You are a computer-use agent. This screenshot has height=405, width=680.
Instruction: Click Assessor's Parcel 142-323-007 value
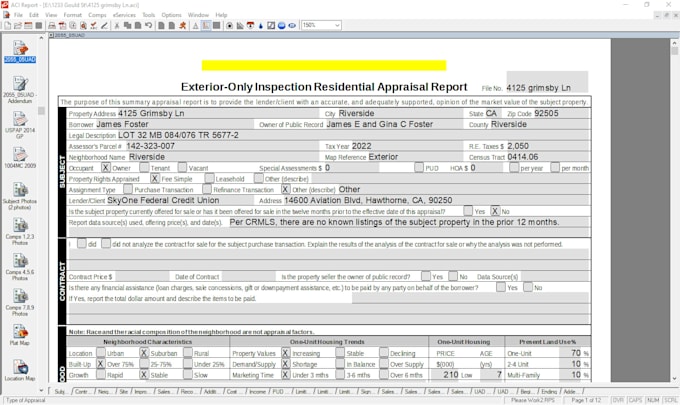[150, 146]
